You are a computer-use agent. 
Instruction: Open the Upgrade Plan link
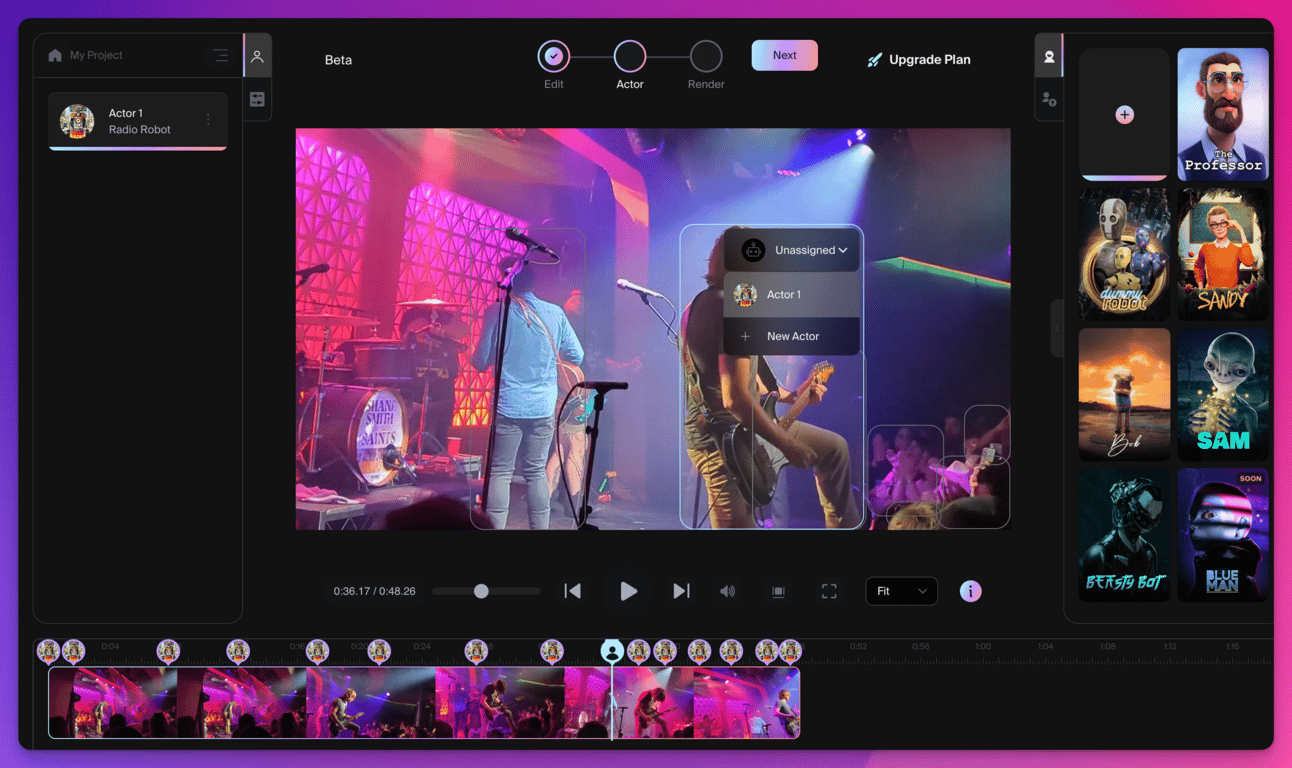click(918, 60)
